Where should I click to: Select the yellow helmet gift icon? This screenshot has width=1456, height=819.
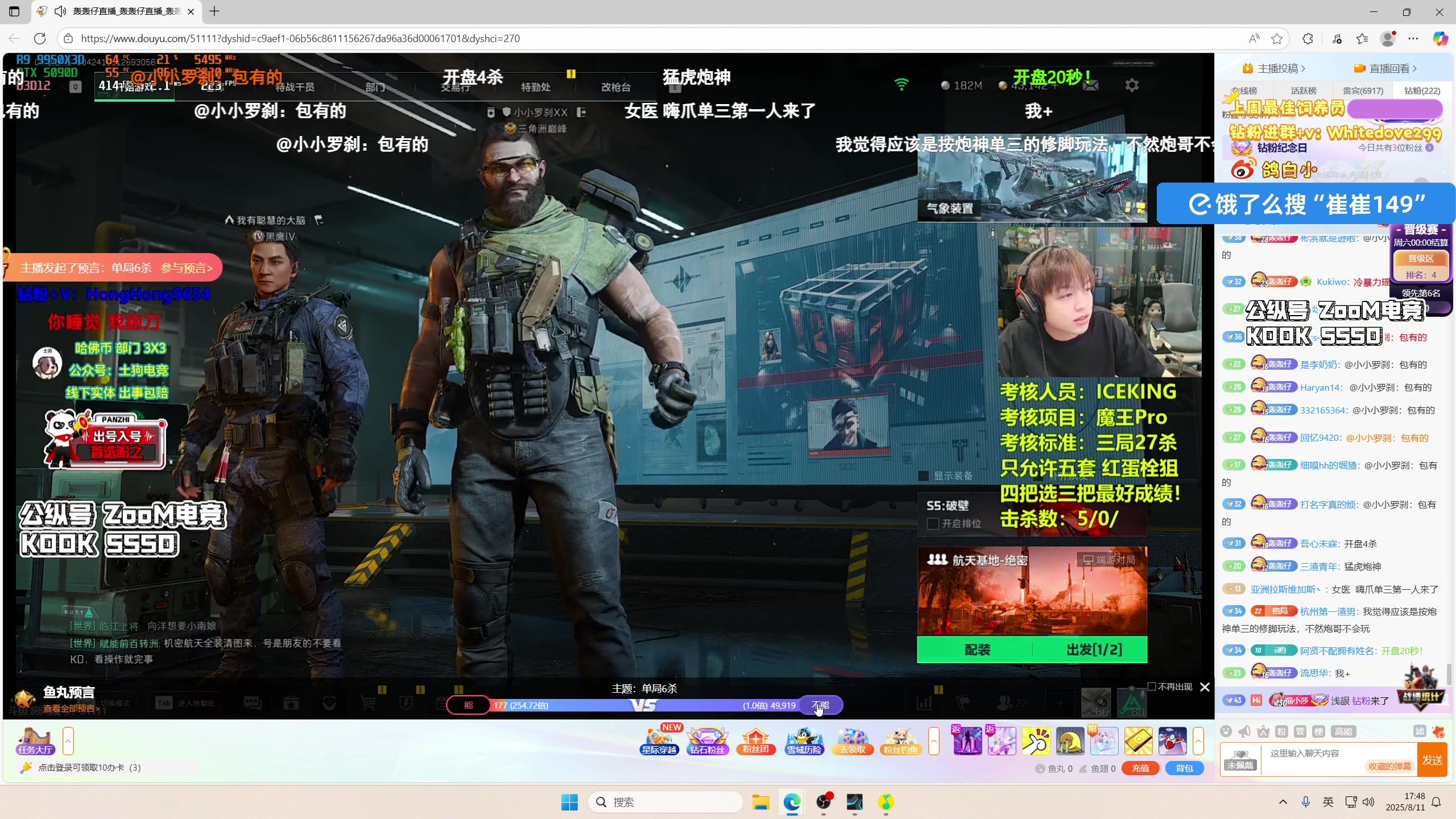(x=1070, y=741)
